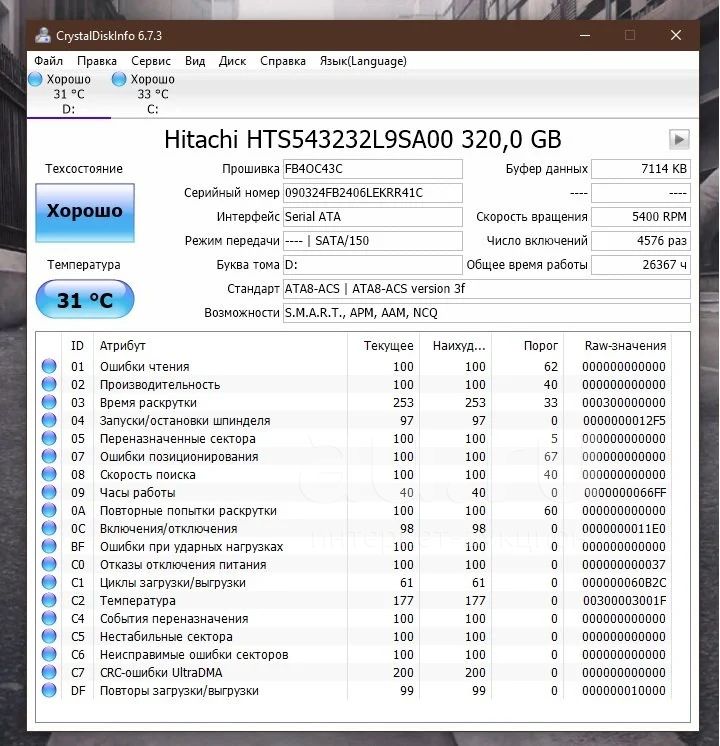Click the rotation speed field 5400 RPM
Viewport: 720px width, 746px height.
pos(641,216)
